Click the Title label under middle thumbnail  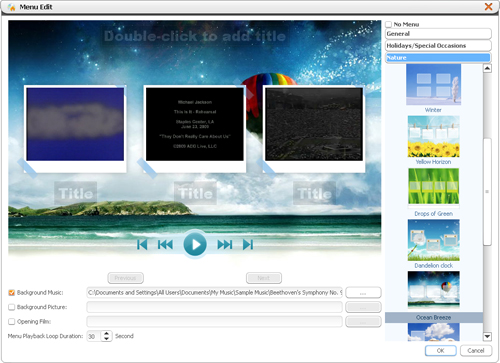point(195,193)
